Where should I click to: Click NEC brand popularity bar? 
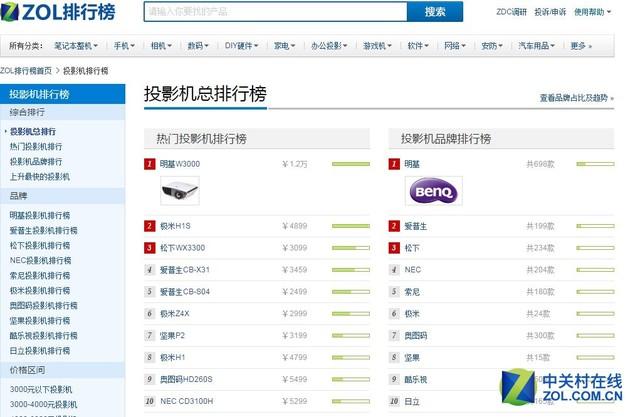pos(595,270)
